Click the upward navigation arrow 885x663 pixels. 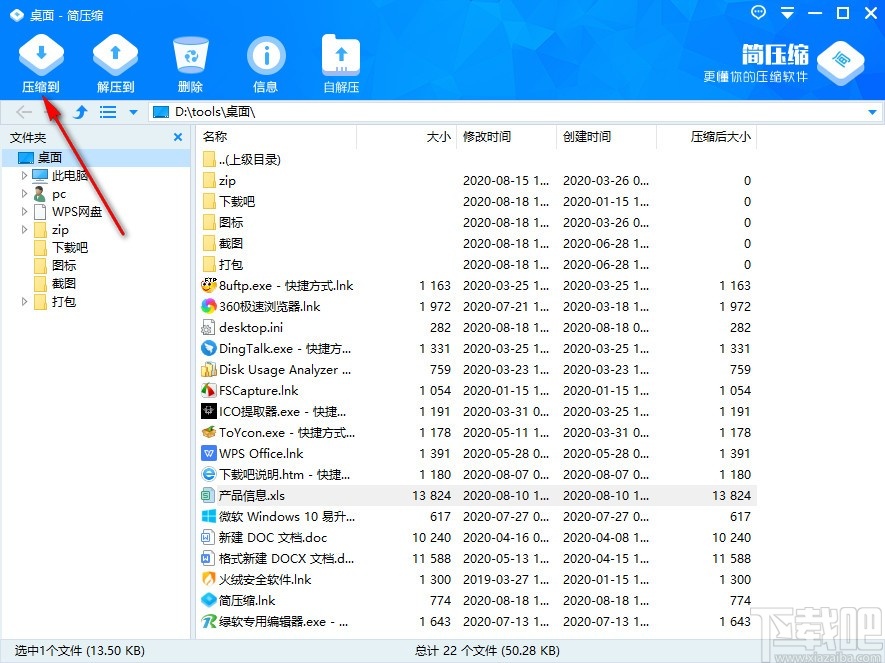[79, 111]
